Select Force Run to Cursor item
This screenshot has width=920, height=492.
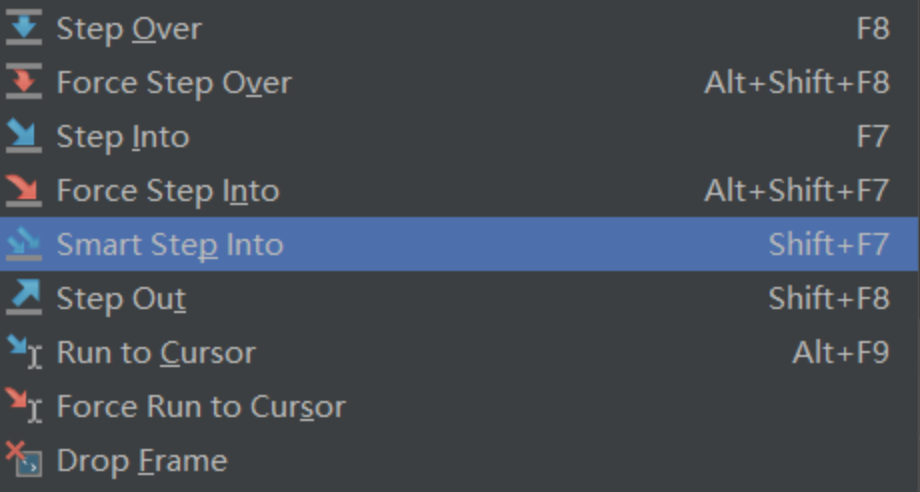point(460,406)
